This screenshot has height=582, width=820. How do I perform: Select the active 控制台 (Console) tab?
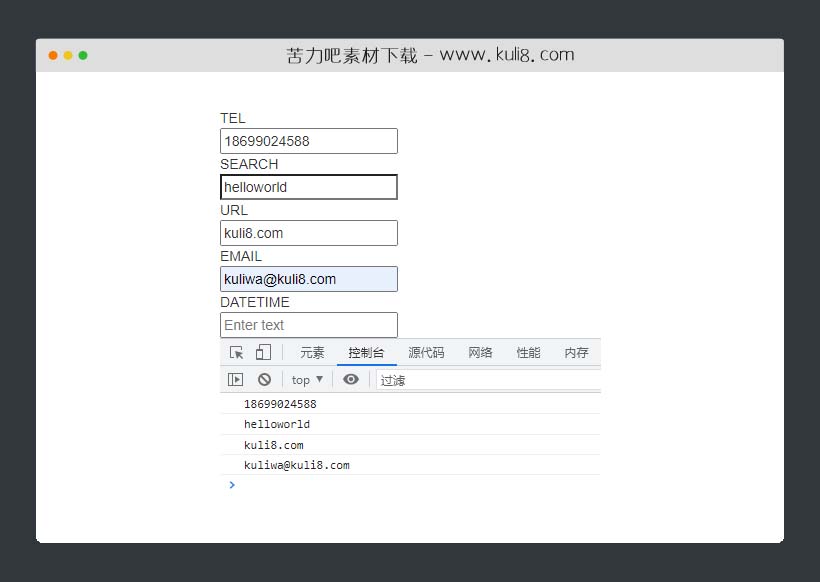point(367,352)
